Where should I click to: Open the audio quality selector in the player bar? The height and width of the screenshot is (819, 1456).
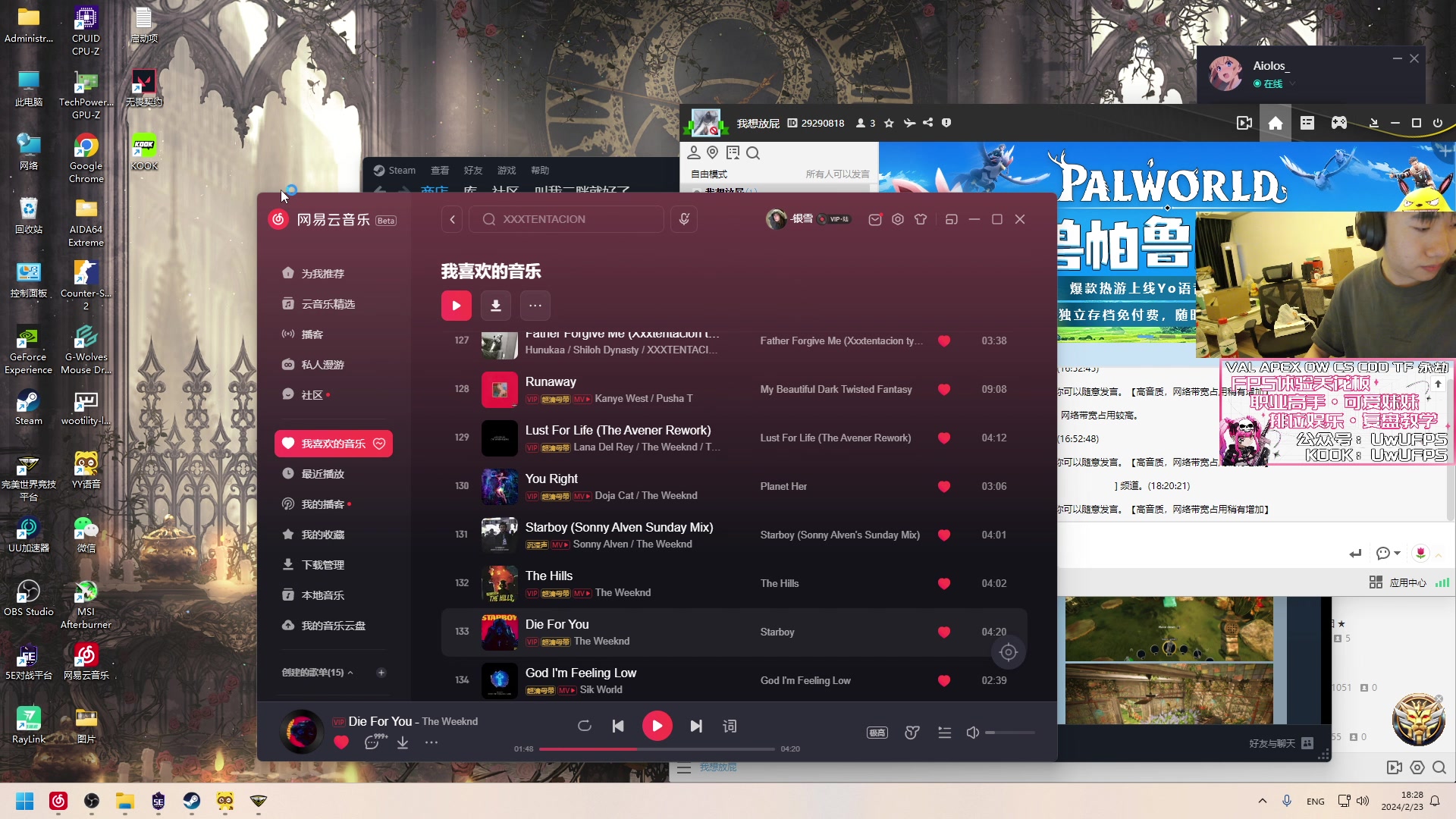coord(877,733)
